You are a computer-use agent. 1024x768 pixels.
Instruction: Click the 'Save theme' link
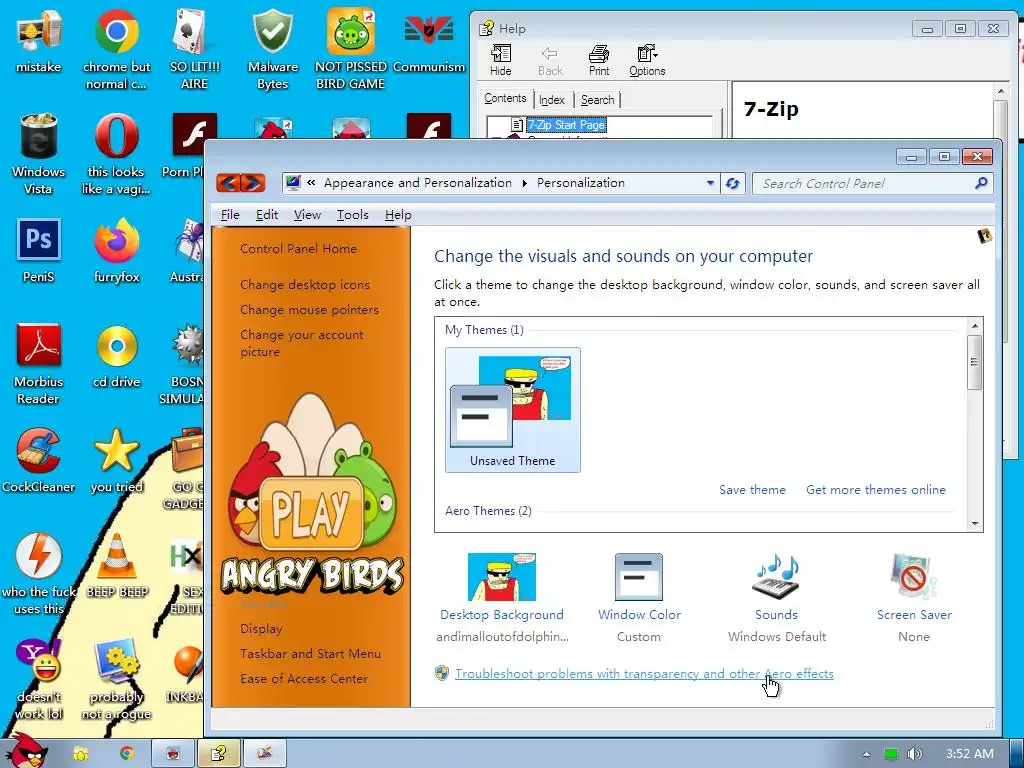pos(752,490)
